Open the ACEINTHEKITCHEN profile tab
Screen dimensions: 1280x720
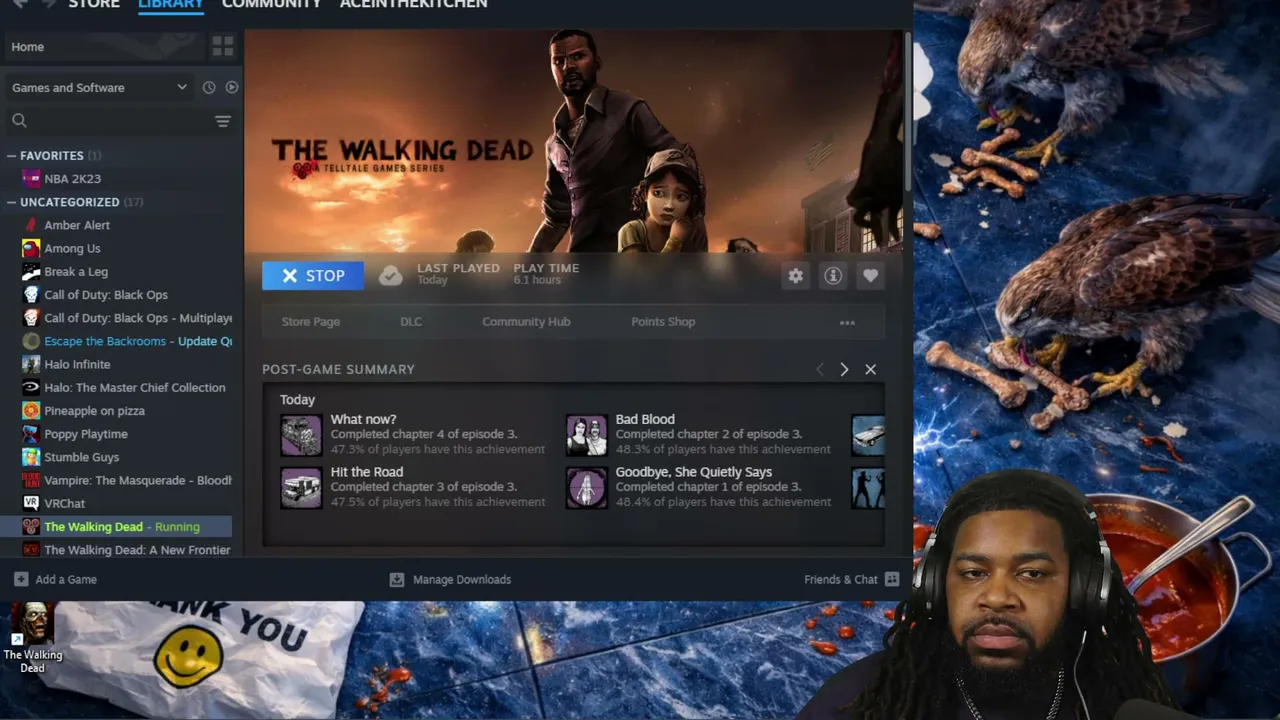413,5
